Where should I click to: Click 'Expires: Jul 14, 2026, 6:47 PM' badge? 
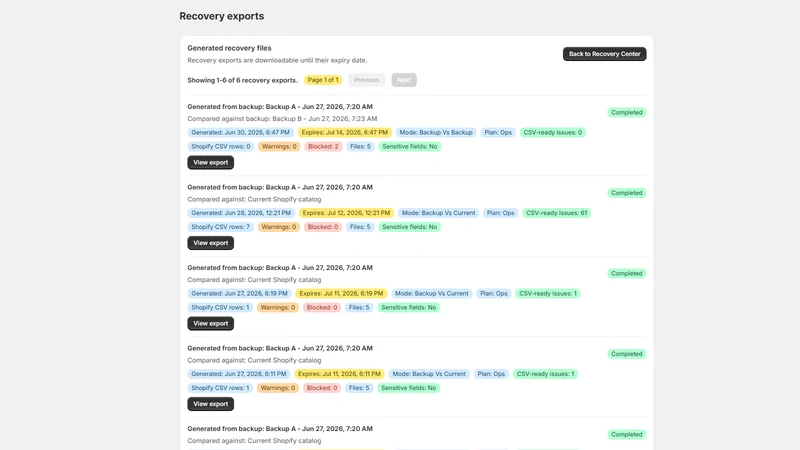[344, 133]
